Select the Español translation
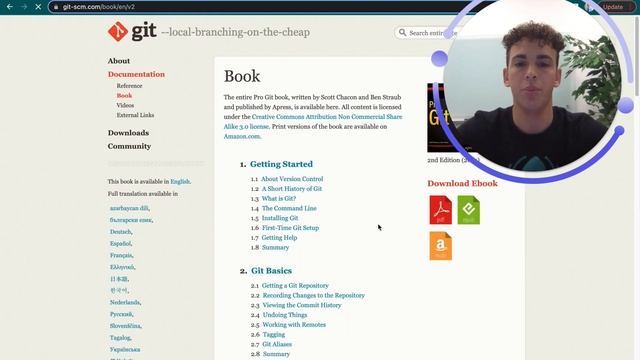 (120, 244)
